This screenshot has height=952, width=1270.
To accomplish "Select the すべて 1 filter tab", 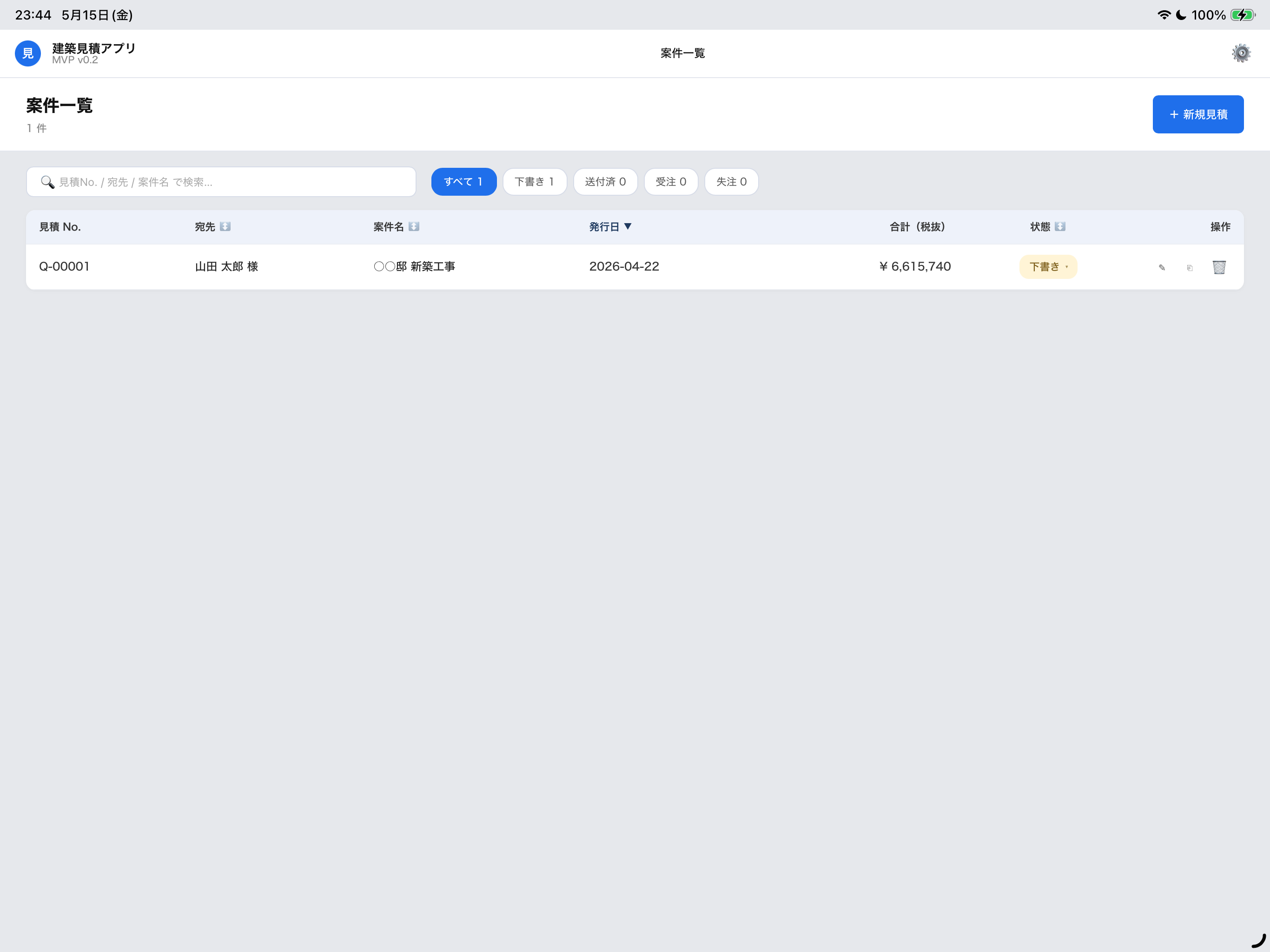I will [463, 181].
